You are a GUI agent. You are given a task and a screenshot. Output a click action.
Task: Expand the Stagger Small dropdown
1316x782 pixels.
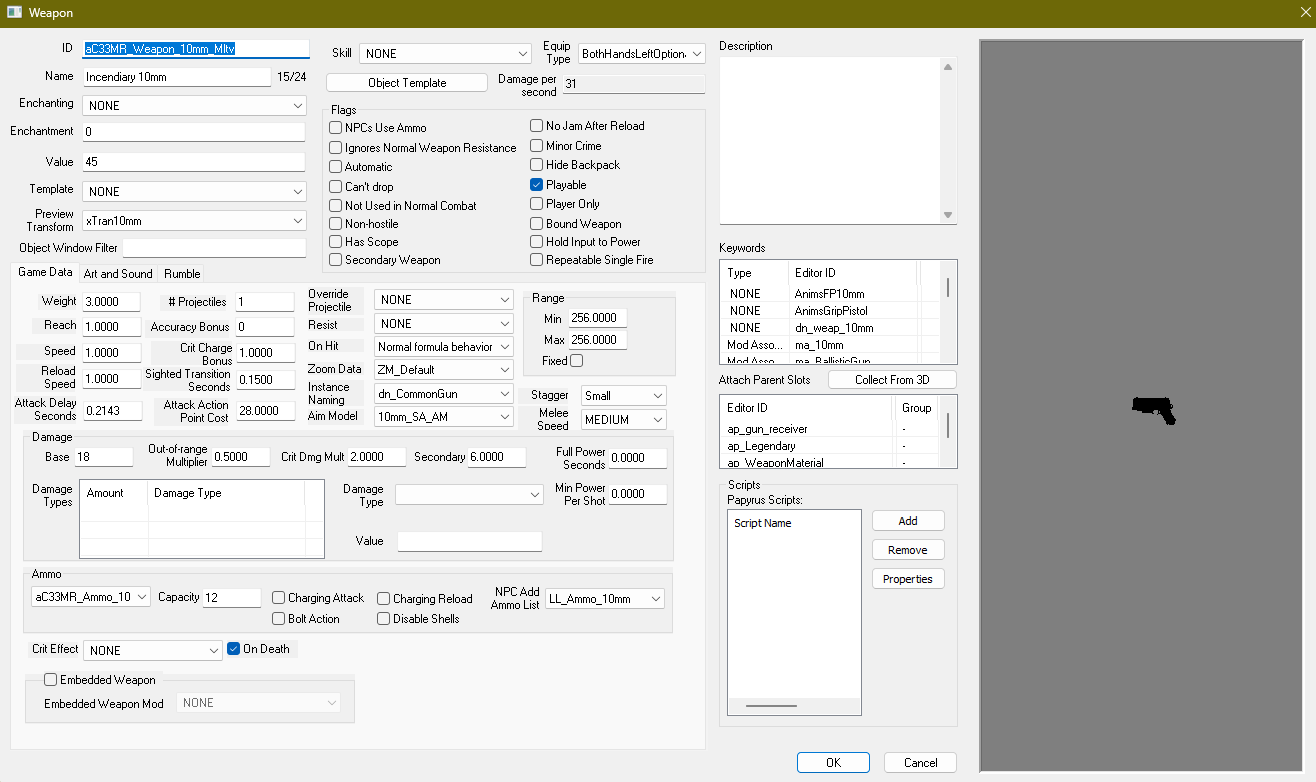[x=624, y=396]
